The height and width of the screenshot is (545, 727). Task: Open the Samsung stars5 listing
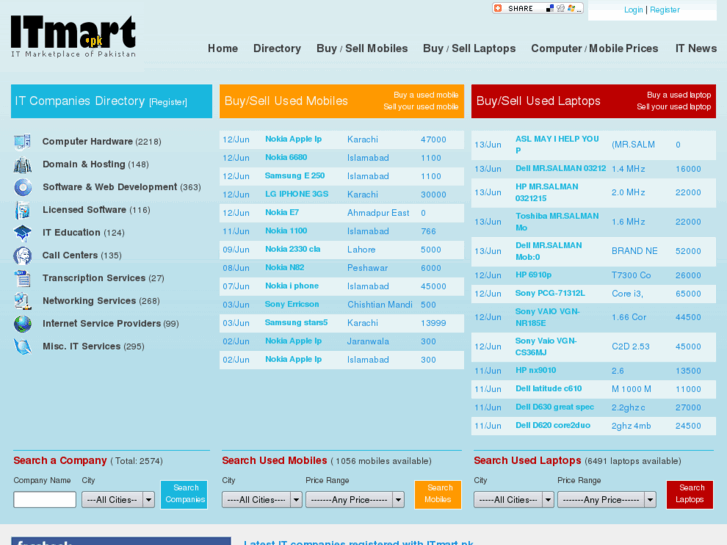[296, 322]
